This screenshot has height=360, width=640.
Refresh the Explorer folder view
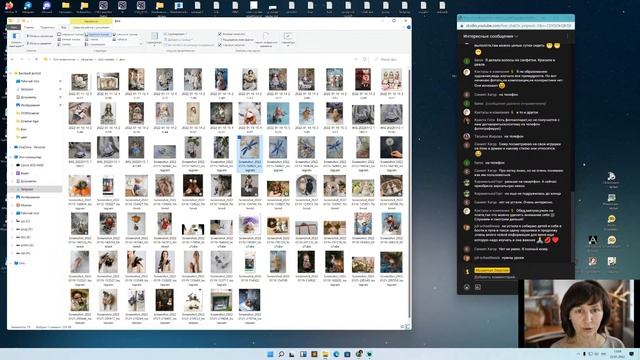pyautogui.click(x=364, y=59)
